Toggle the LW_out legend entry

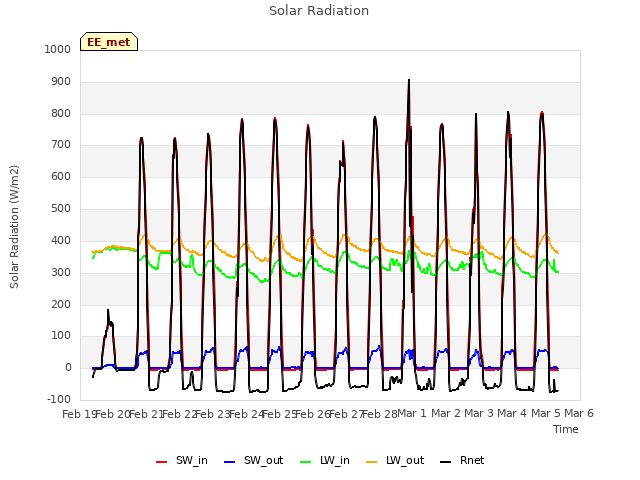[395, 460]
